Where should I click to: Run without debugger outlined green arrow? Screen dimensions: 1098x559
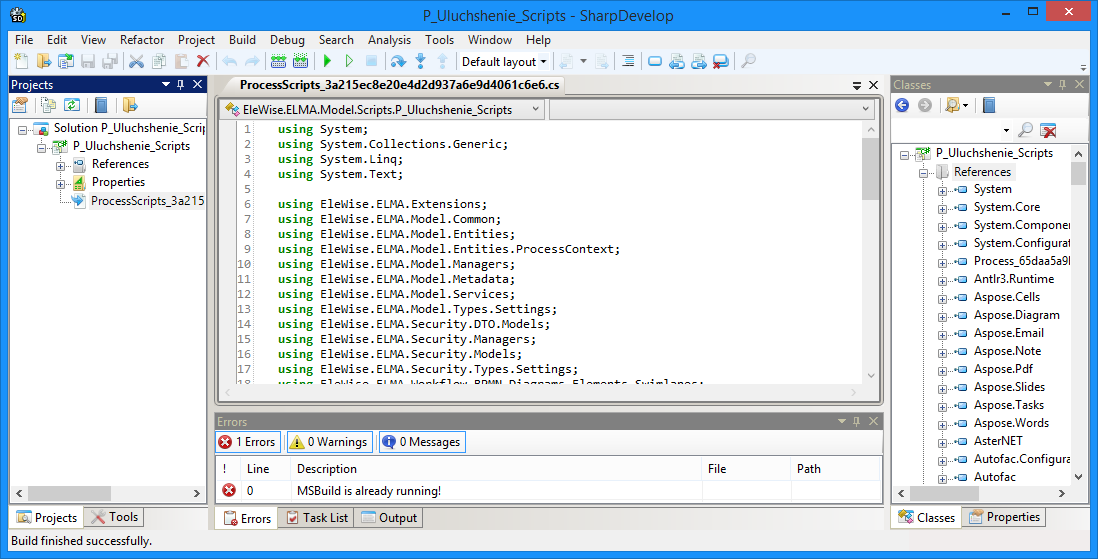click(x=349, y=62)
